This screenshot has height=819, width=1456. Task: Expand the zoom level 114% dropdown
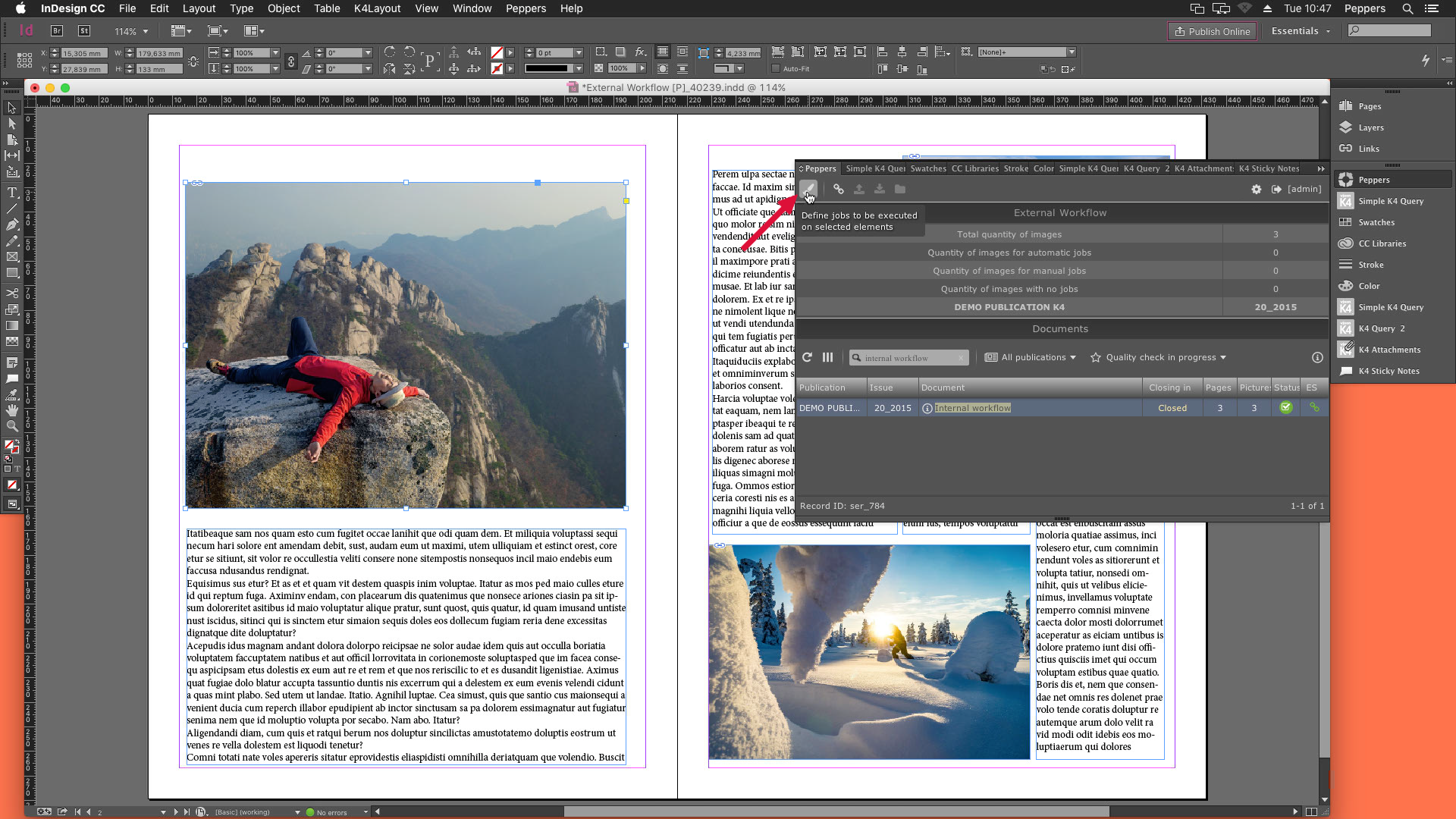(146, 32)
